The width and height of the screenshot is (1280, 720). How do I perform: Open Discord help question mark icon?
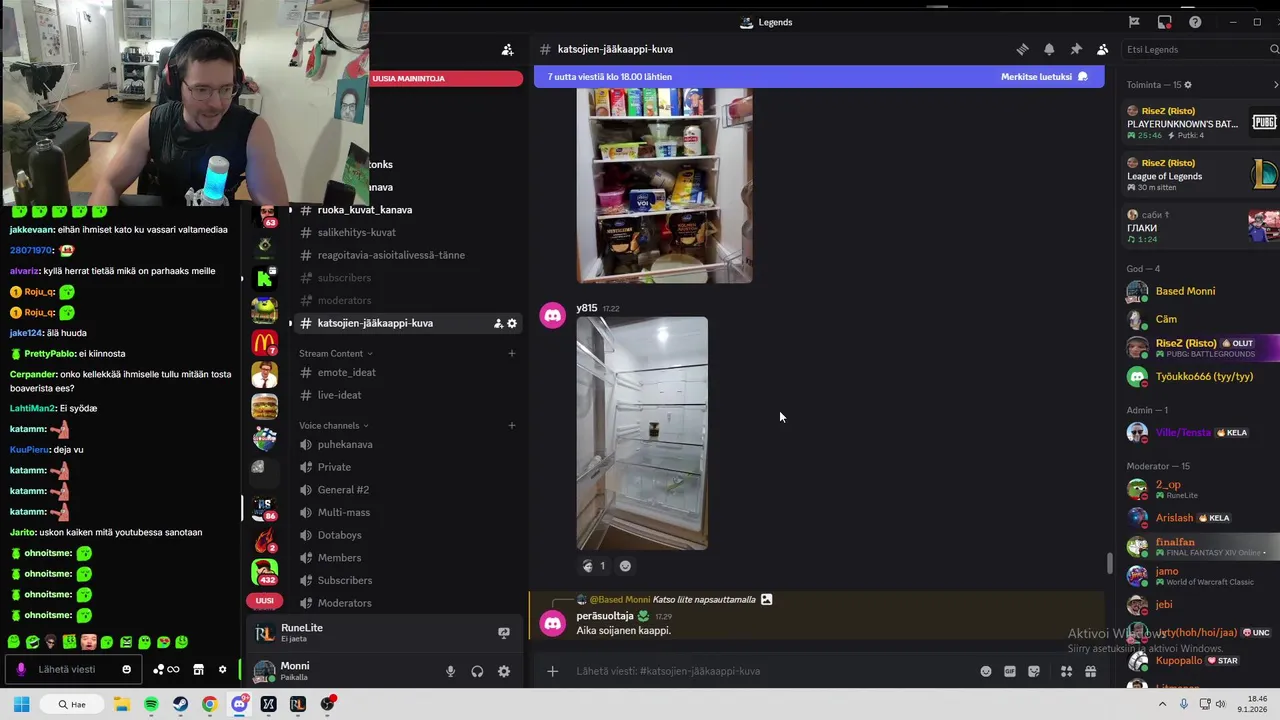1195,22
